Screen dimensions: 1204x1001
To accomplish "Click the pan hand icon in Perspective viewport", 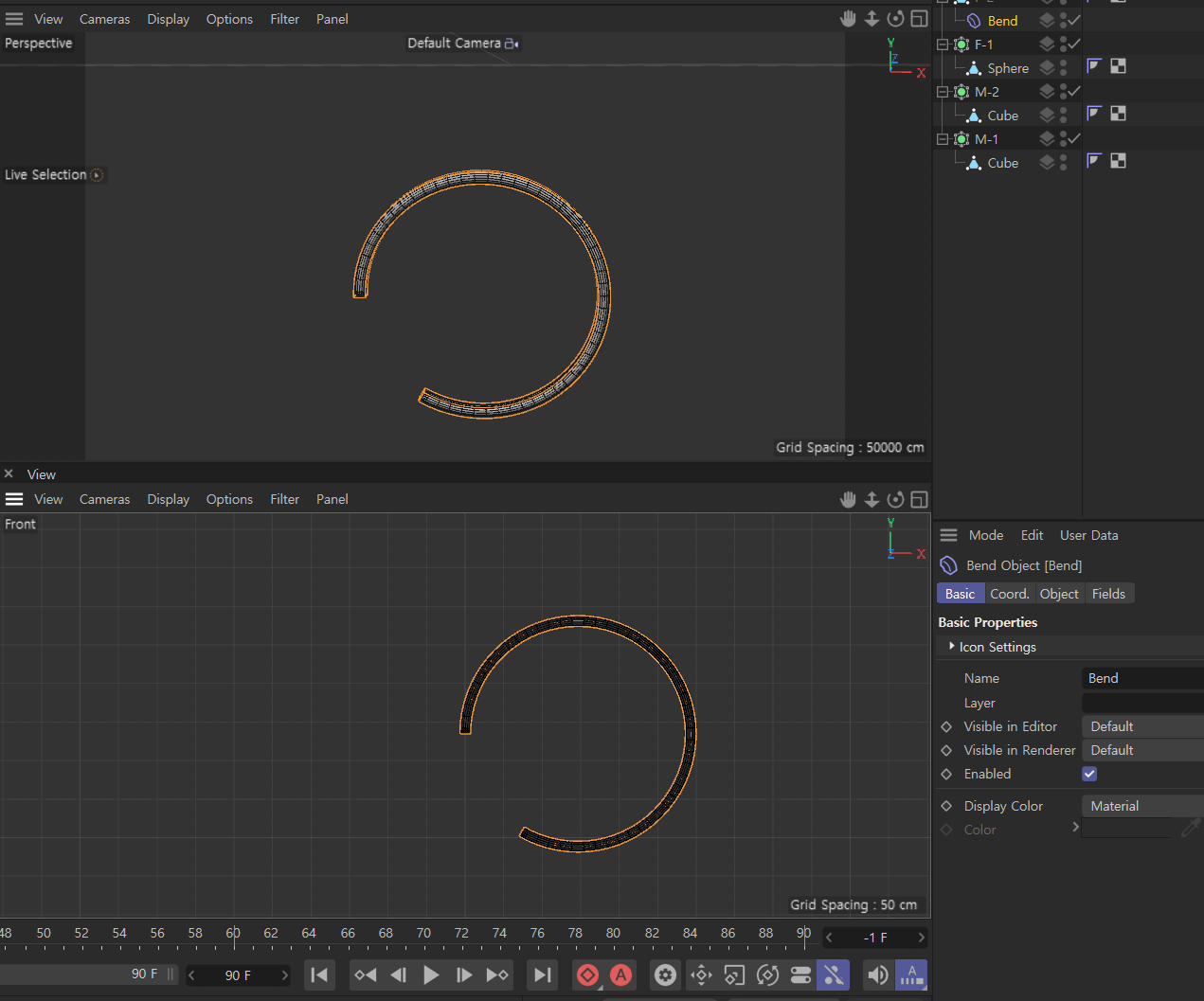I will coord(848,19).
